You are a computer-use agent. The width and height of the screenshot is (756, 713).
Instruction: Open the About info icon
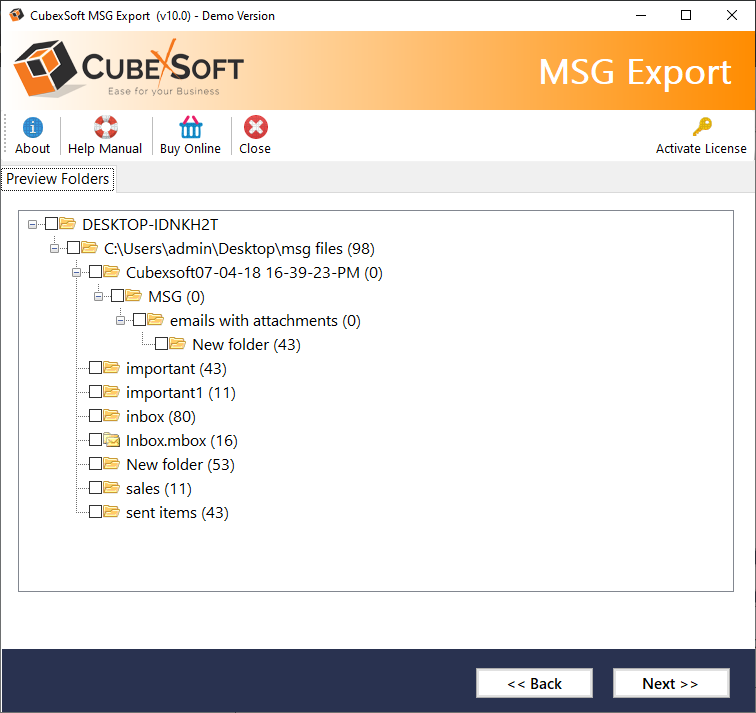tap(33, 128)
